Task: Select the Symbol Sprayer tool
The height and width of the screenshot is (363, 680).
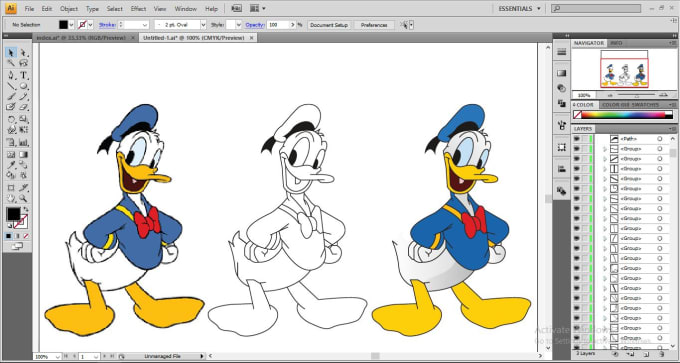Action: click(11, 142)
